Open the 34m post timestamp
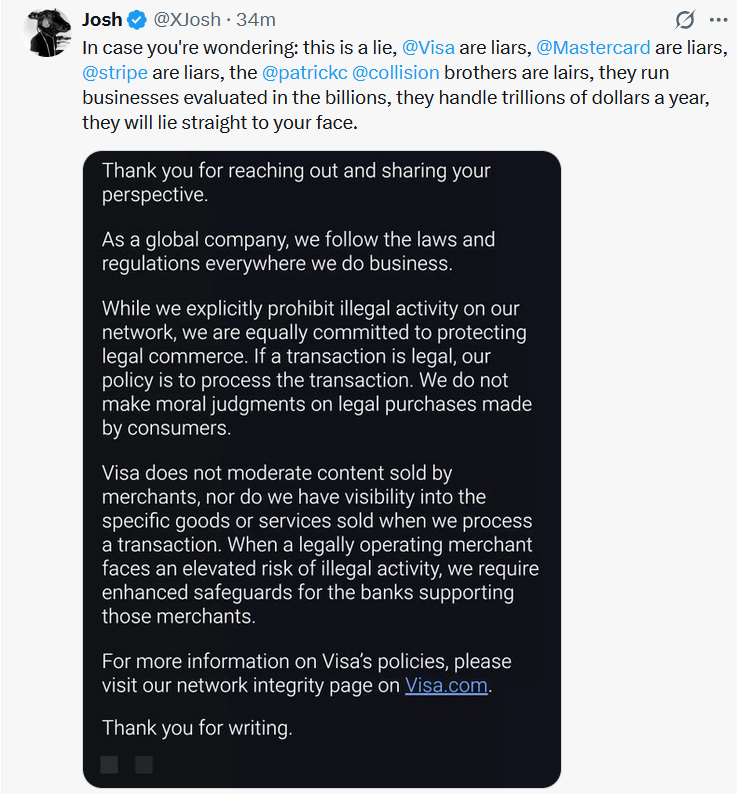737x794 pixels. pyautogui.click(x=256, y=20)
